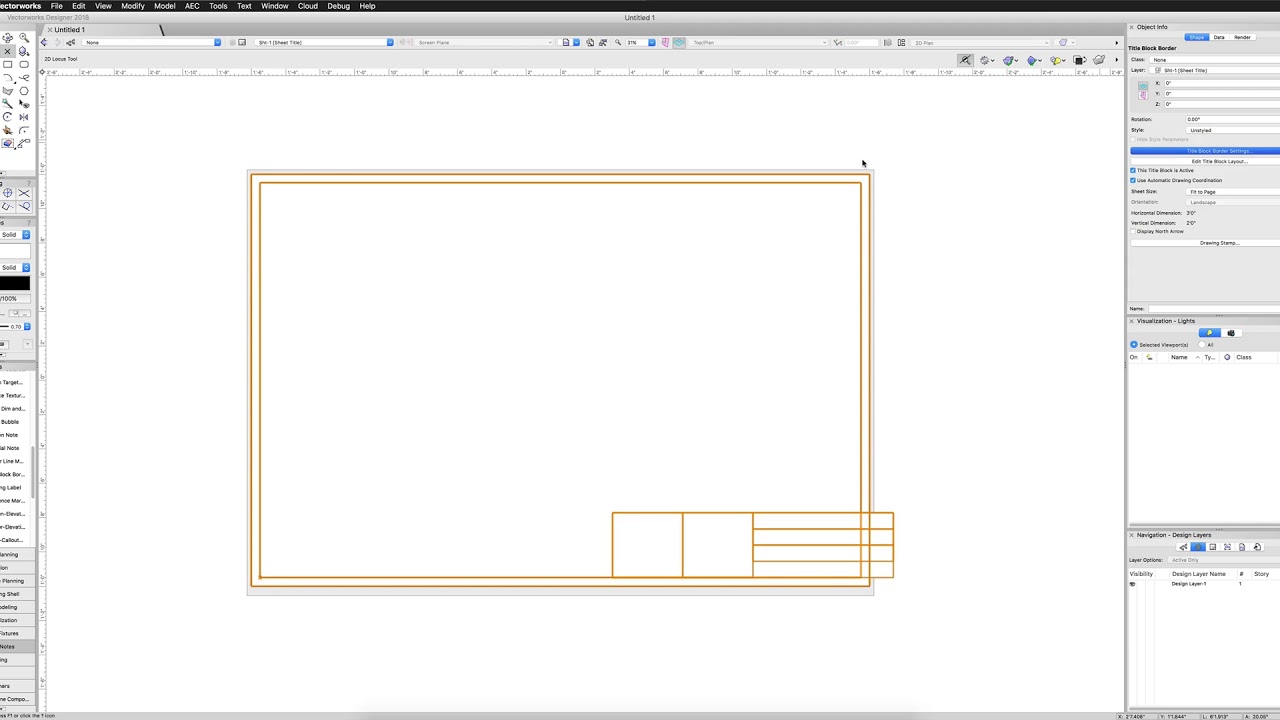
Task: Click the lights tab in Visualization palette
Action: pos(1210,333)
